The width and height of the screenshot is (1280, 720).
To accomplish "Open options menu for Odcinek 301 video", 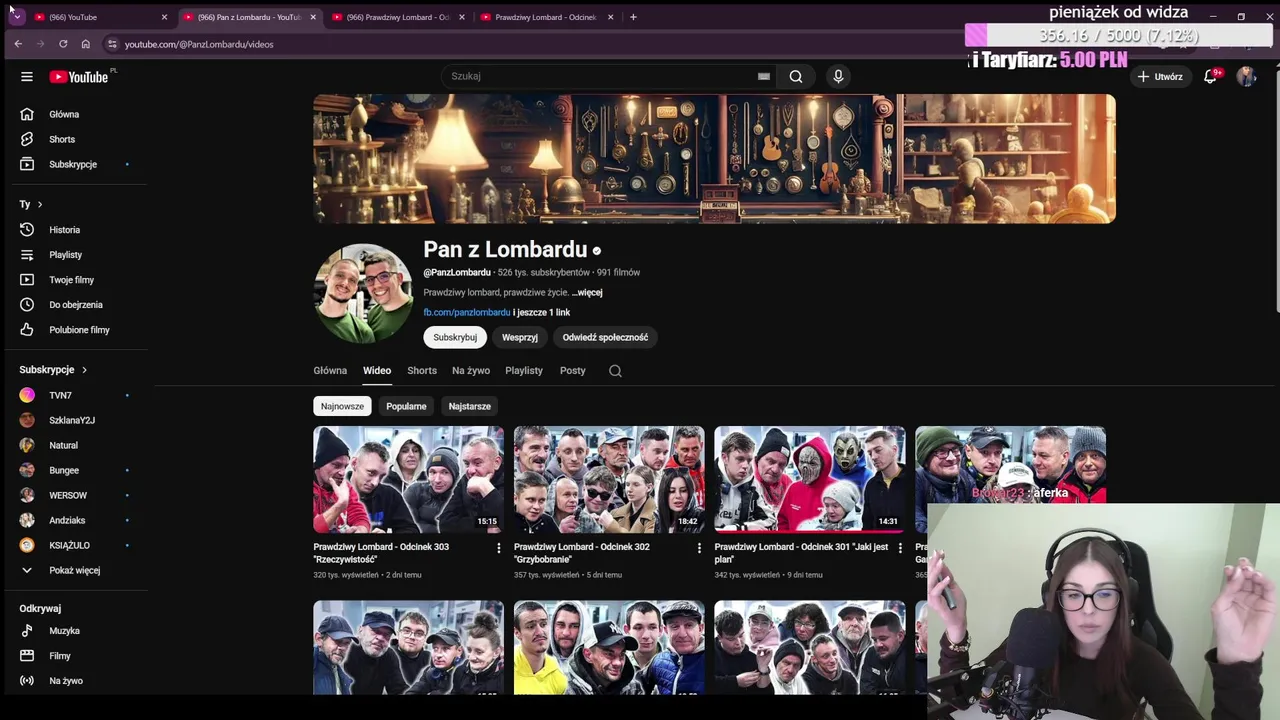I will (x=900, y=548).
